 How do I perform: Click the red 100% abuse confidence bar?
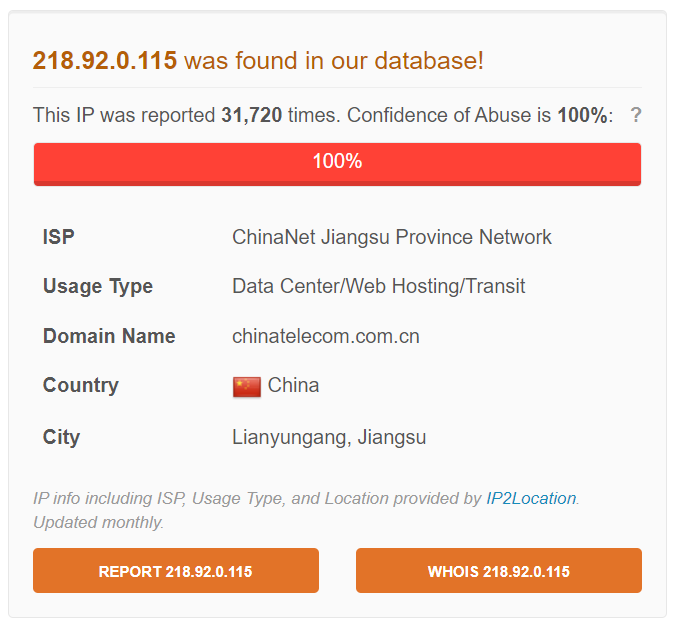[337, 163]
